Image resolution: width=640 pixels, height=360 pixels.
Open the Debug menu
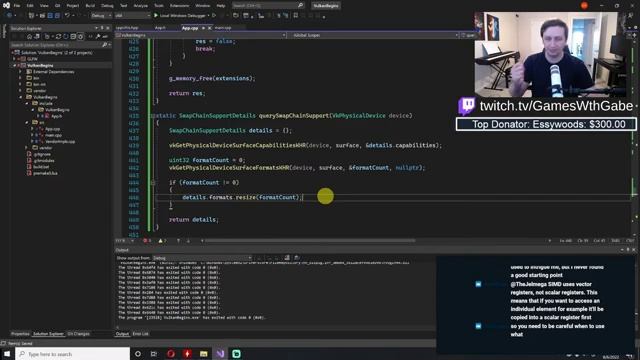pyautogui.click(x=107, y=6)
